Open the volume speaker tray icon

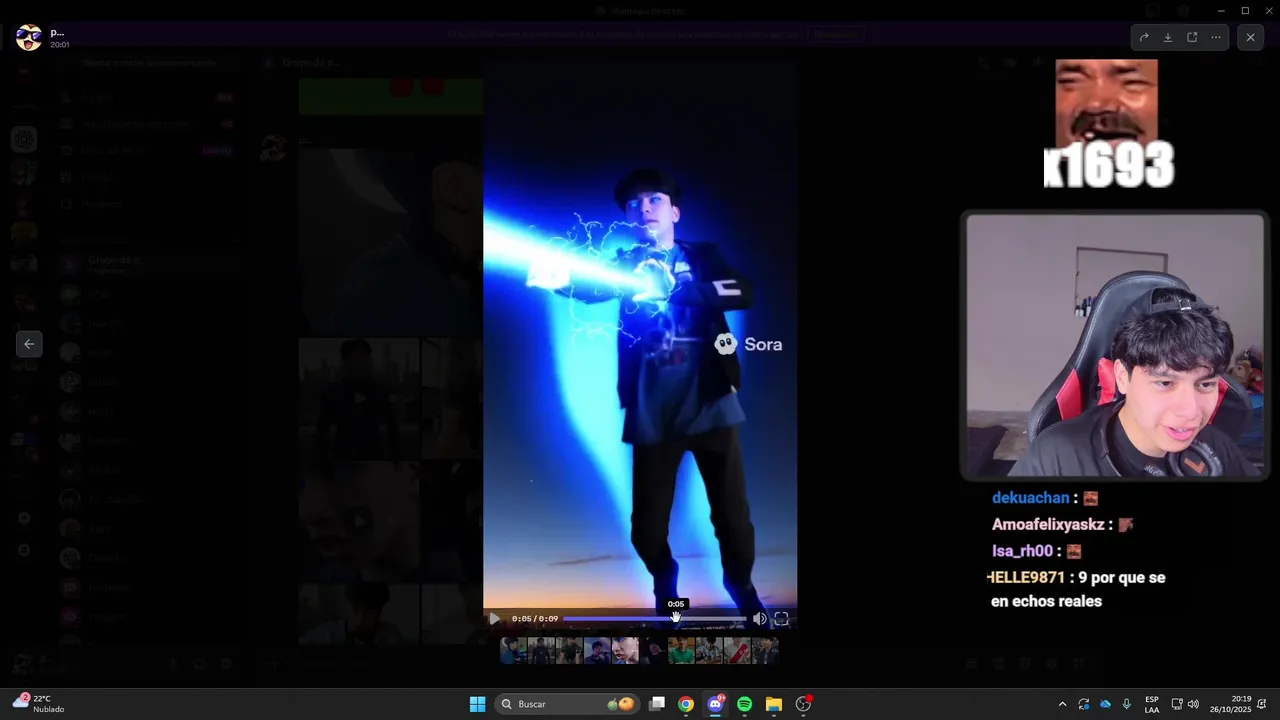pos(1193,704)
